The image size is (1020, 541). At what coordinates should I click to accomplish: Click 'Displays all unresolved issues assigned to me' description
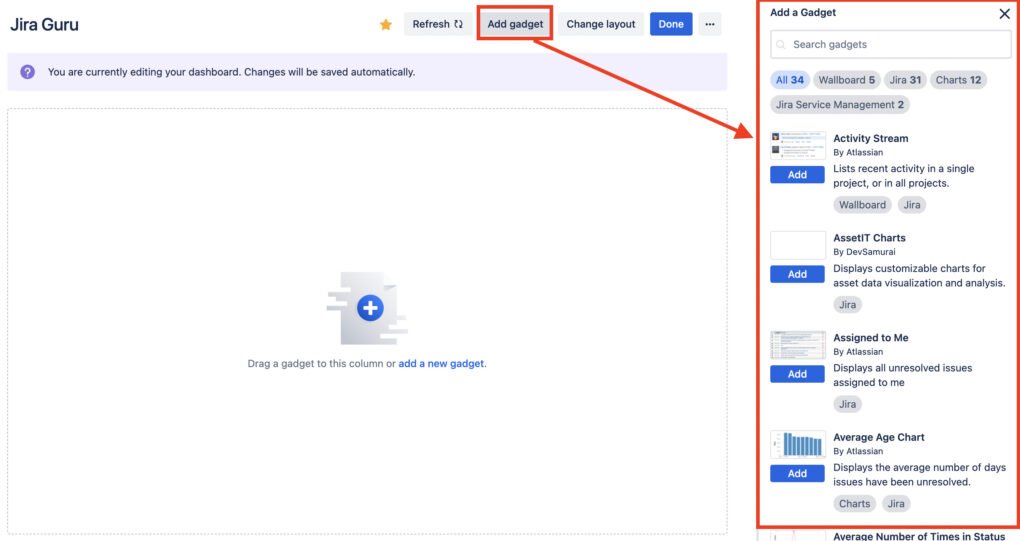902,375
